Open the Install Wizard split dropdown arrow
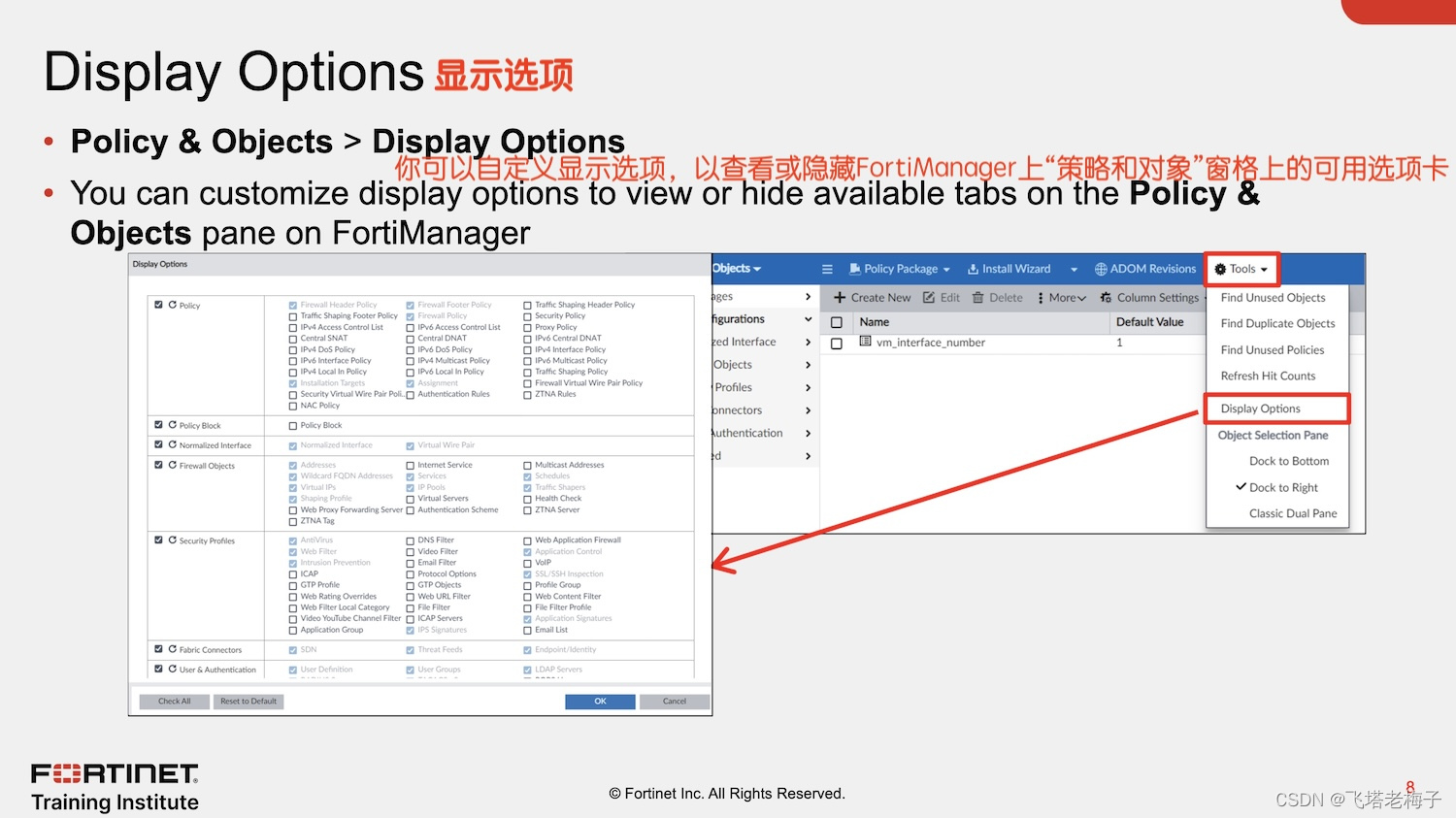The image size is (1456, 818). (1074, 270)
